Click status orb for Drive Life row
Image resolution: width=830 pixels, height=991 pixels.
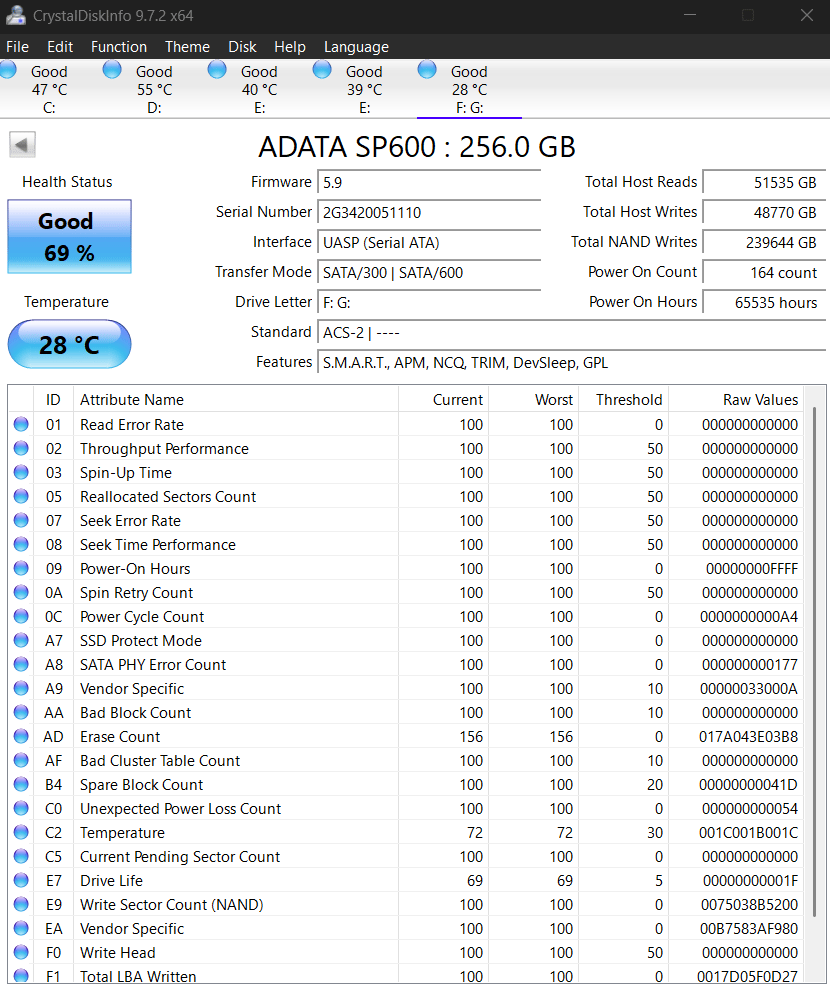coord(21,880)
